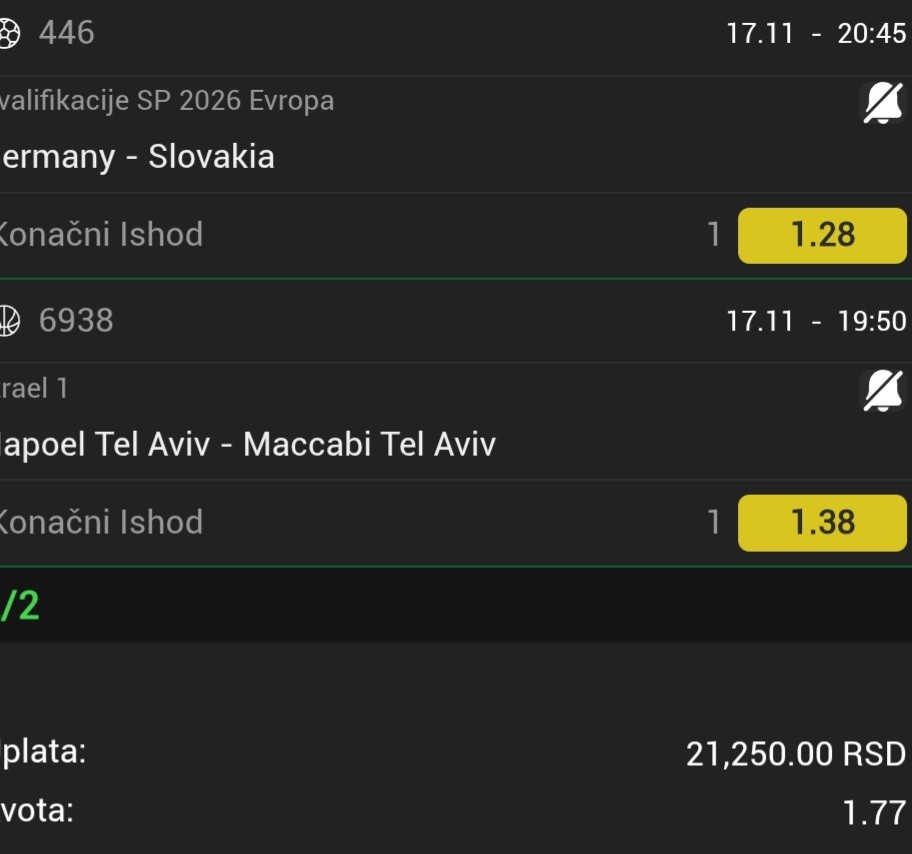912x854 pixels.
Task: Open the Germany - Slovakia match
Action: point(137,157)
